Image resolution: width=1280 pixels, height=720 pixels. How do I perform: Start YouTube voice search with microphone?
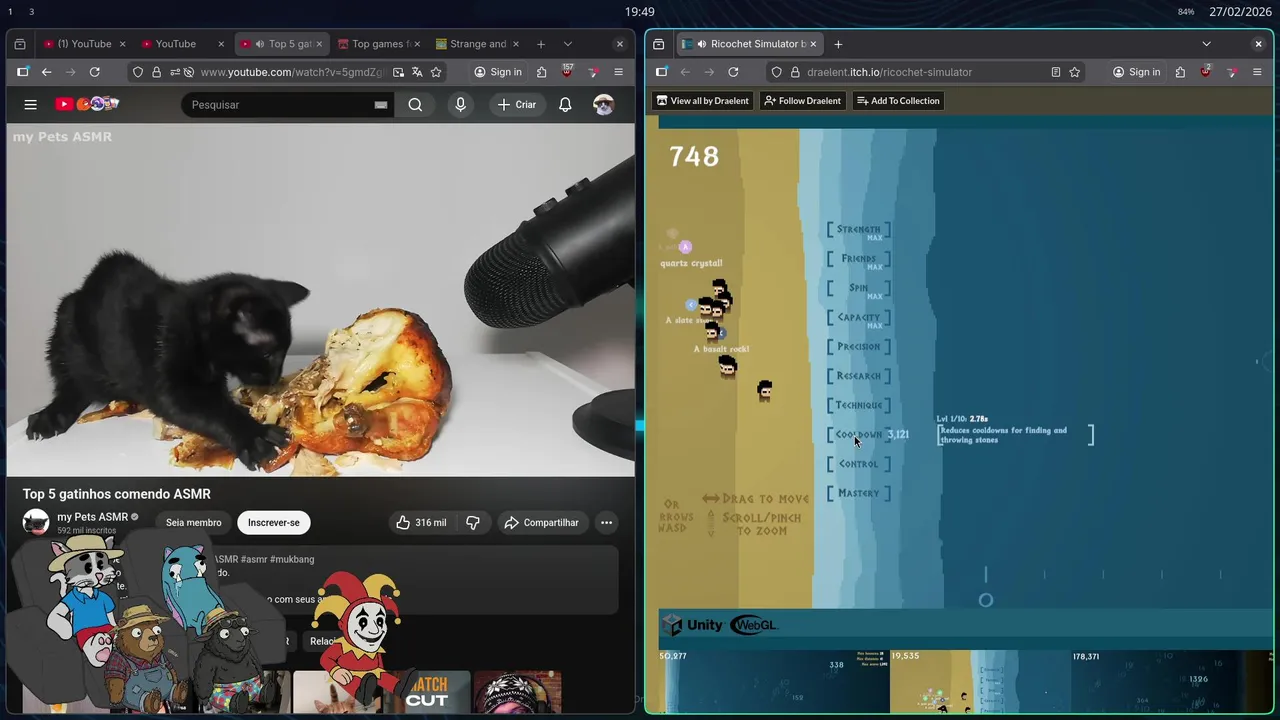pyautogui.click(x=460, y=104)
